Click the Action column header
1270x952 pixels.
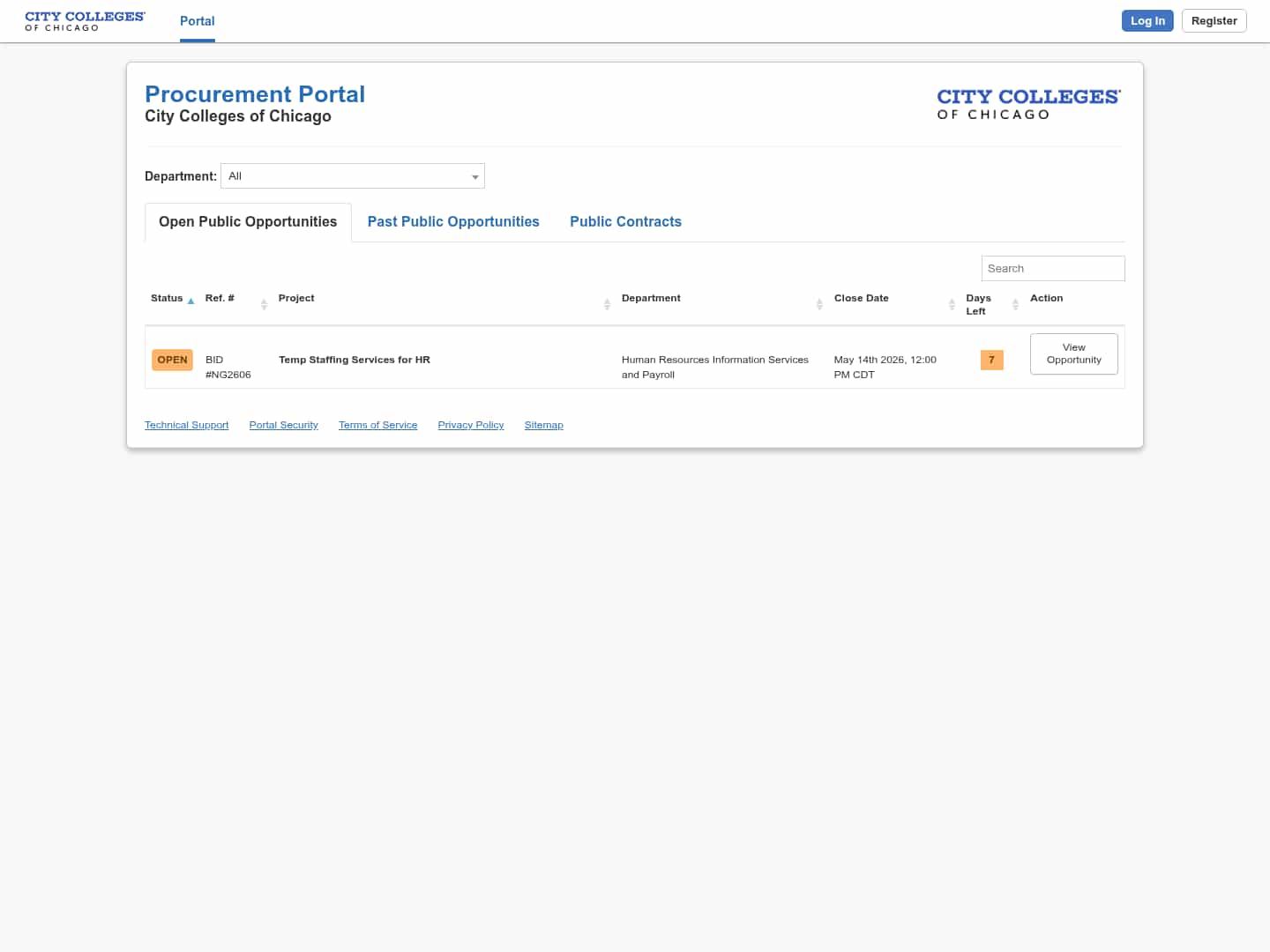pos(1047,298)
